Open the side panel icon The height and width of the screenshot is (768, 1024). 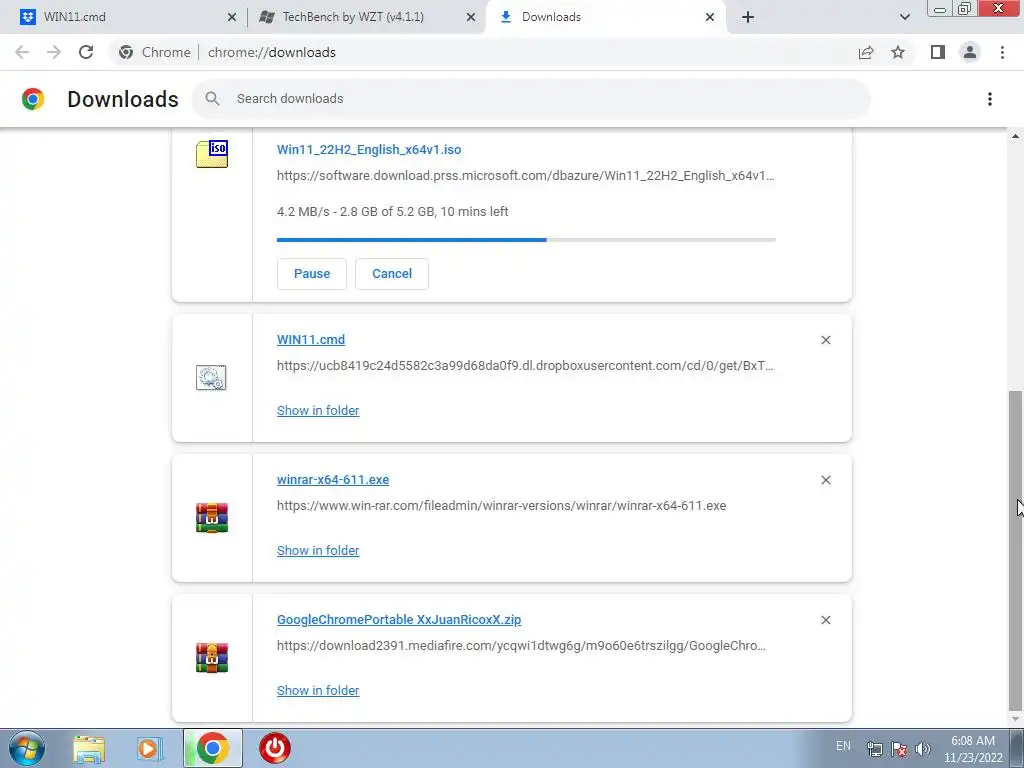click(938, 52)
